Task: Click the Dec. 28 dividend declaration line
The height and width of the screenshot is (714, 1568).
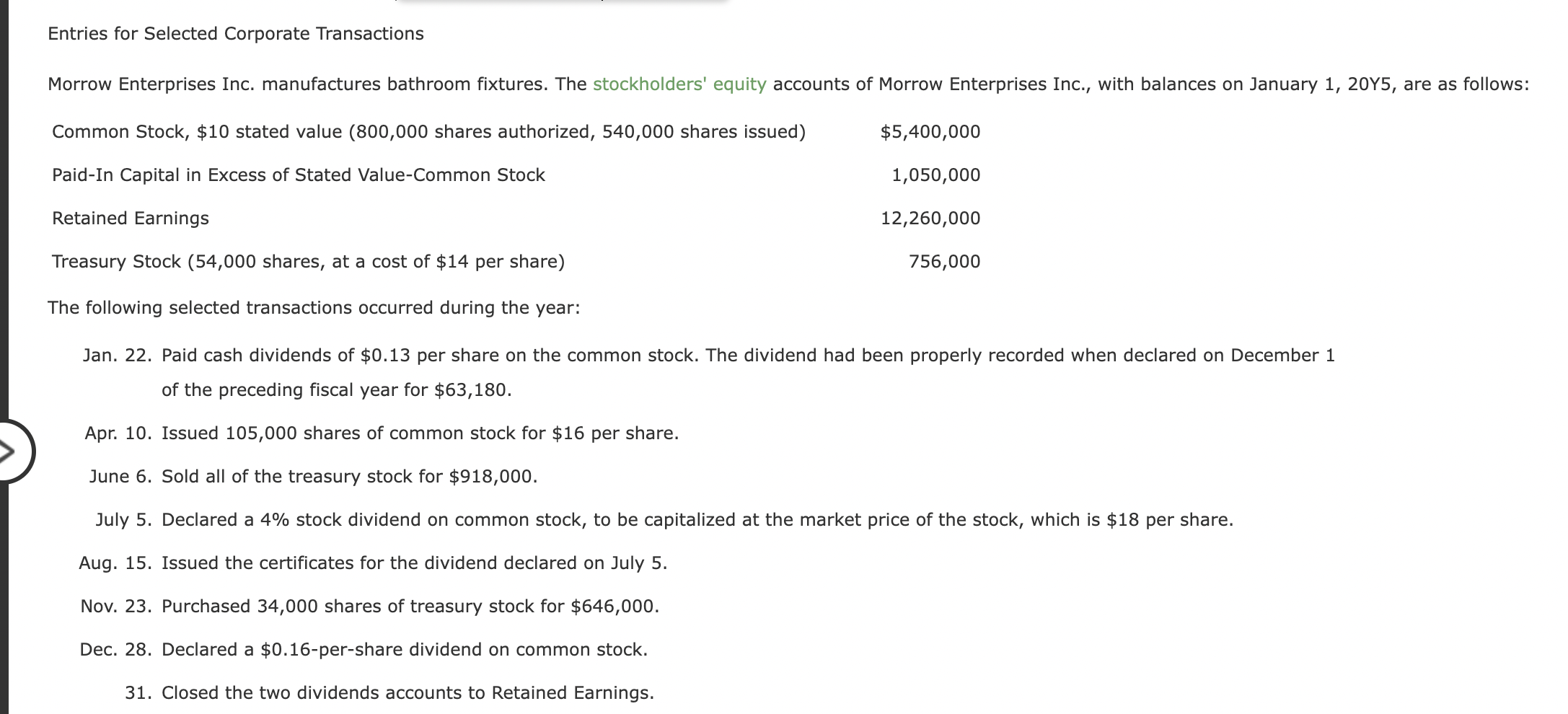Action: [x=364, y=650]
